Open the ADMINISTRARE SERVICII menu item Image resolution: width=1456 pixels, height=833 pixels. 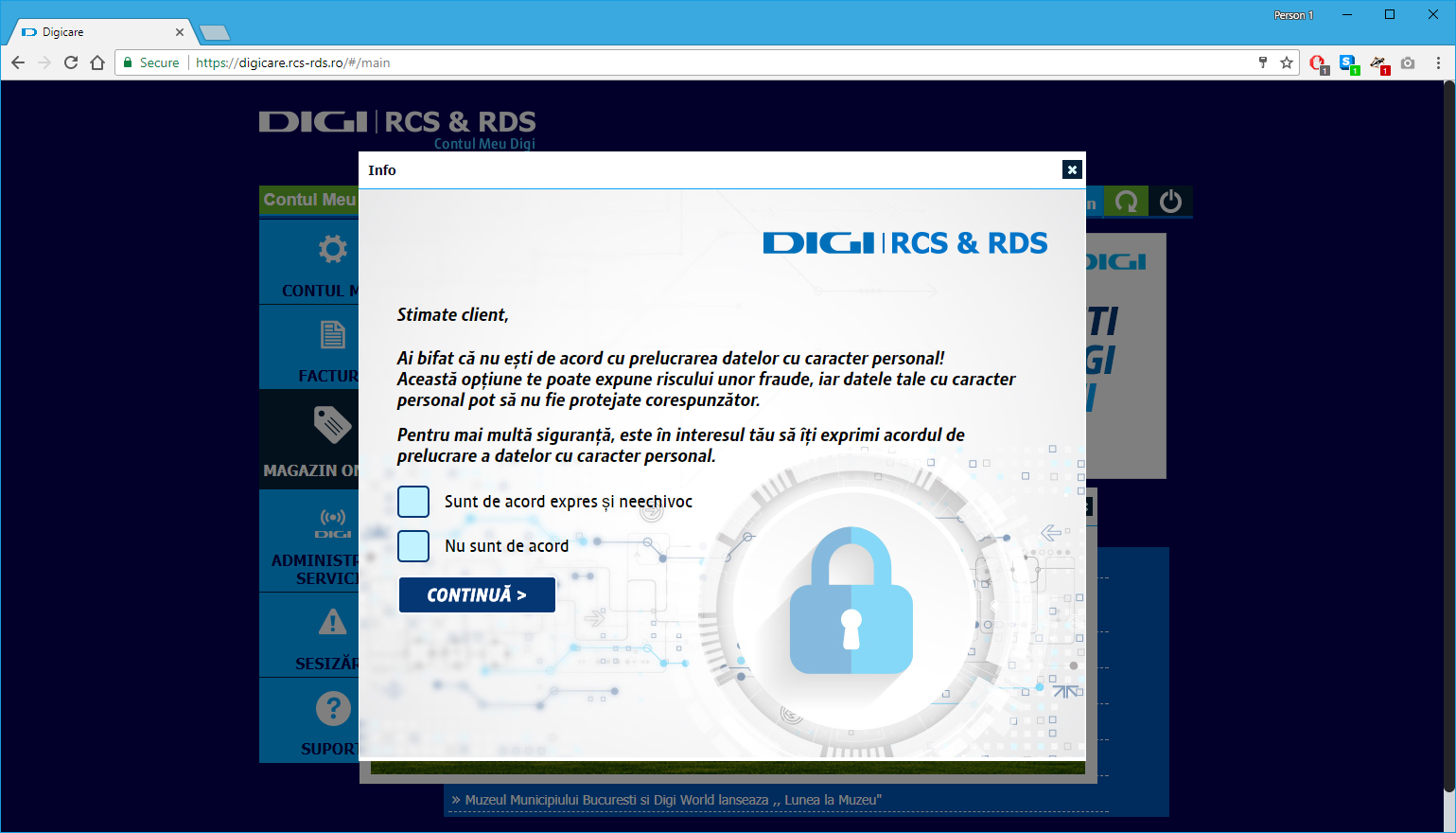click(x=309, y=541)
